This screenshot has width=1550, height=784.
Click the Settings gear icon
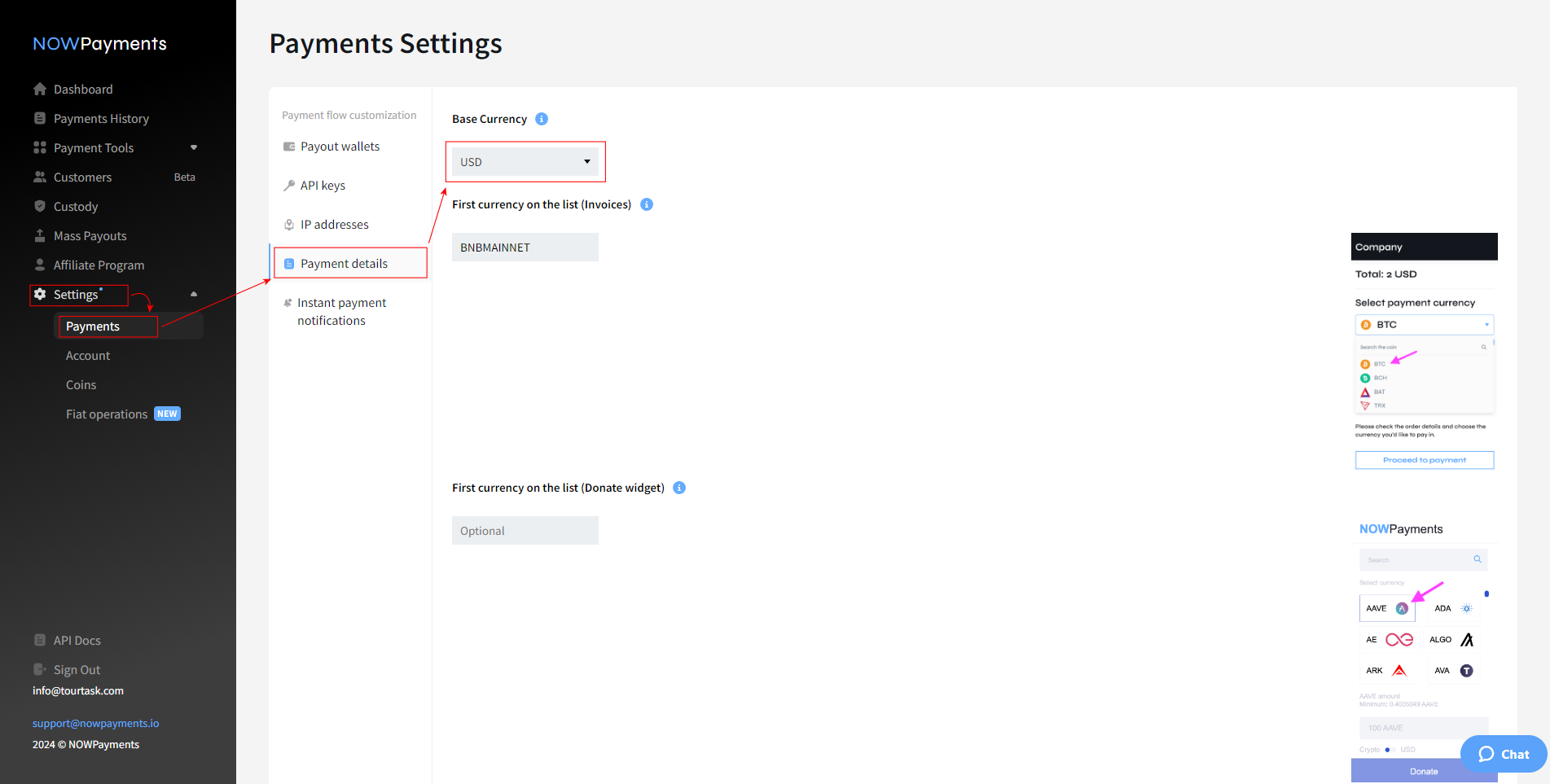coord(40,294)
